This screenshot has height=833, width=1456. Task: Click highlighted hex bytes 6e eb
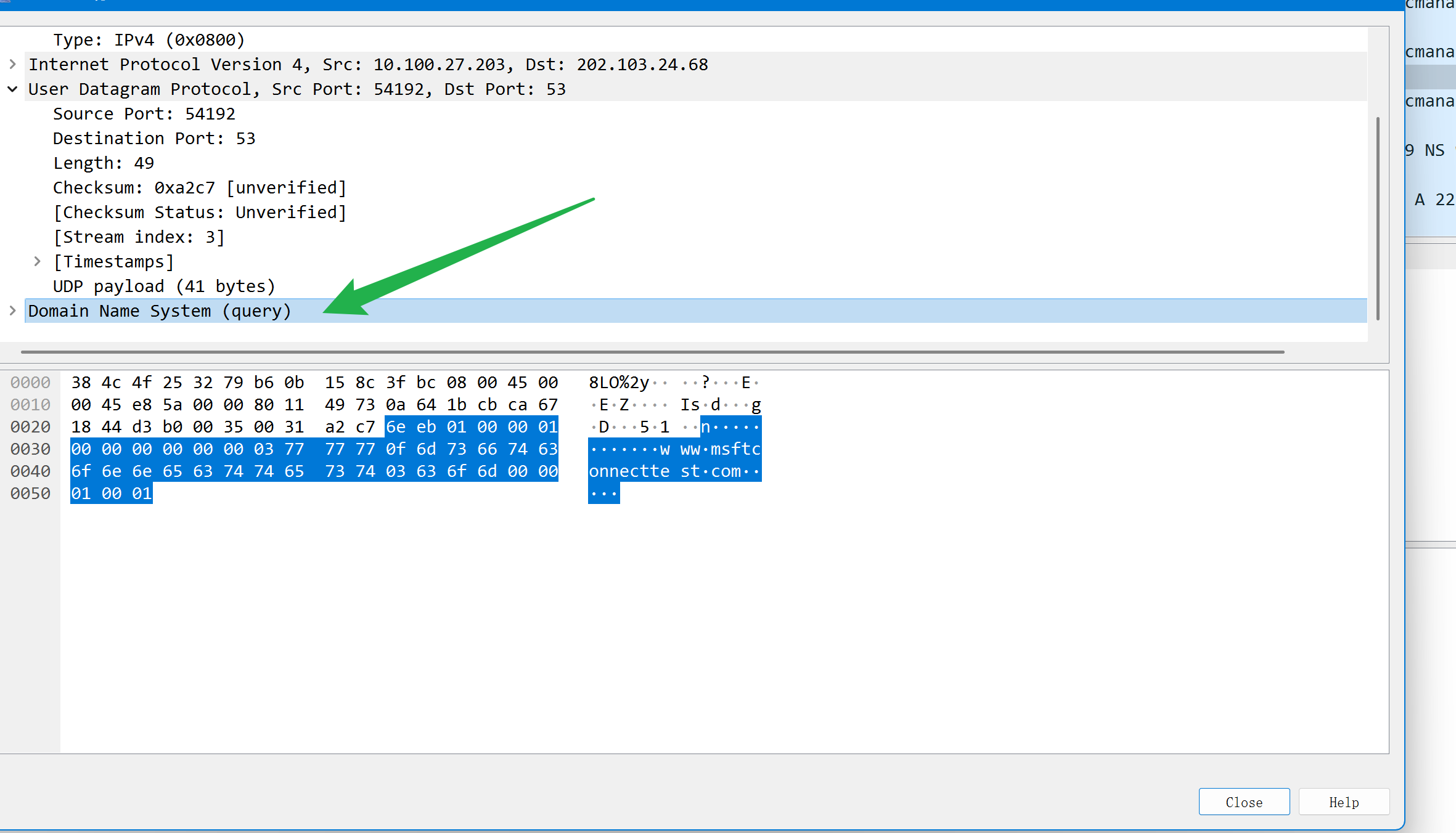tap(411, 427)
